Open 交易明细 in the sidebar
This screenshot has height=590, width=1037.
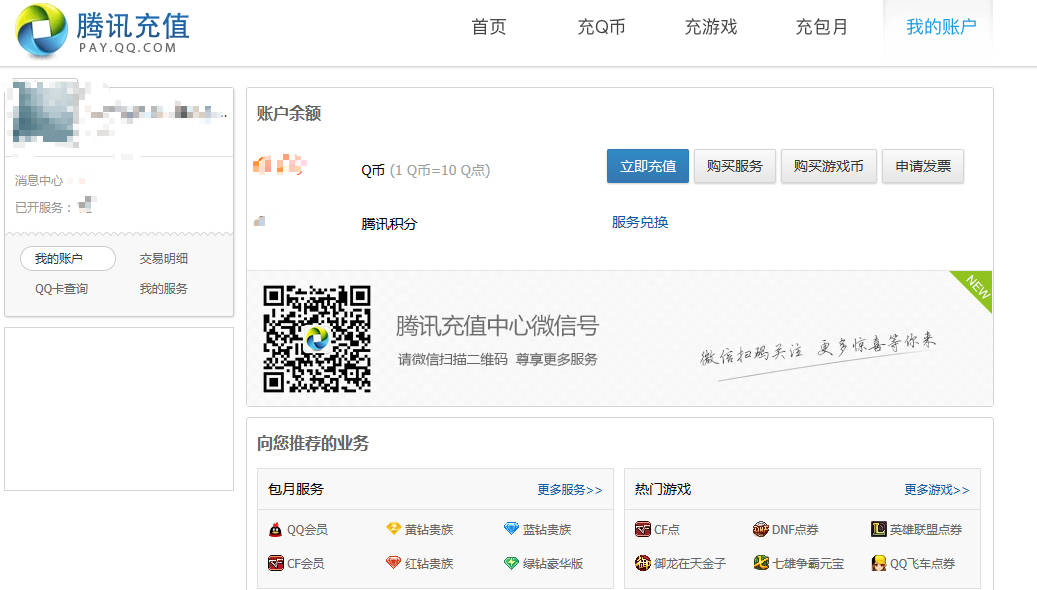coord(163,259)
